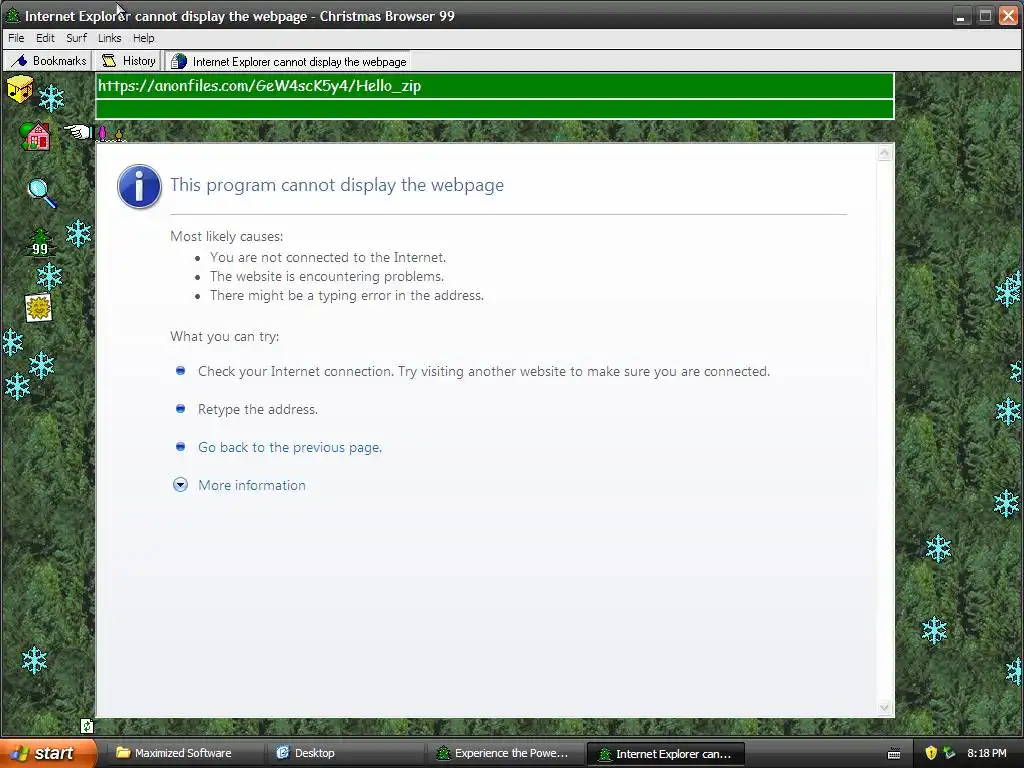
Task: Switch to Maximized Software taskbar item
Action: point(184,753)
